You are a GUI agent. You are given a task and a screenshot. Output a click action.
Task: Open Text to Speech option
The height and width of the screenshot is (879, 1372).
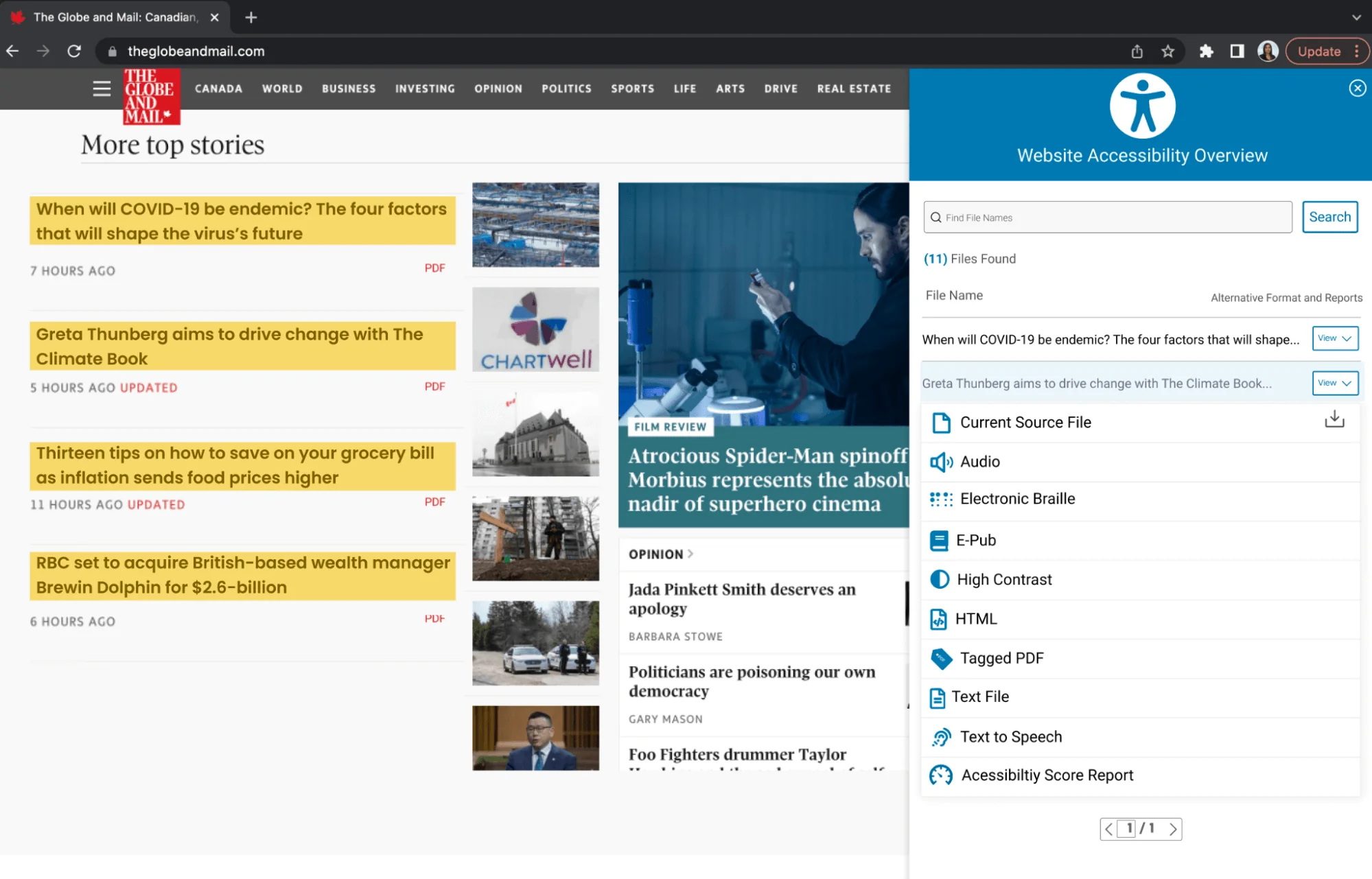(x=1140, y=737)
